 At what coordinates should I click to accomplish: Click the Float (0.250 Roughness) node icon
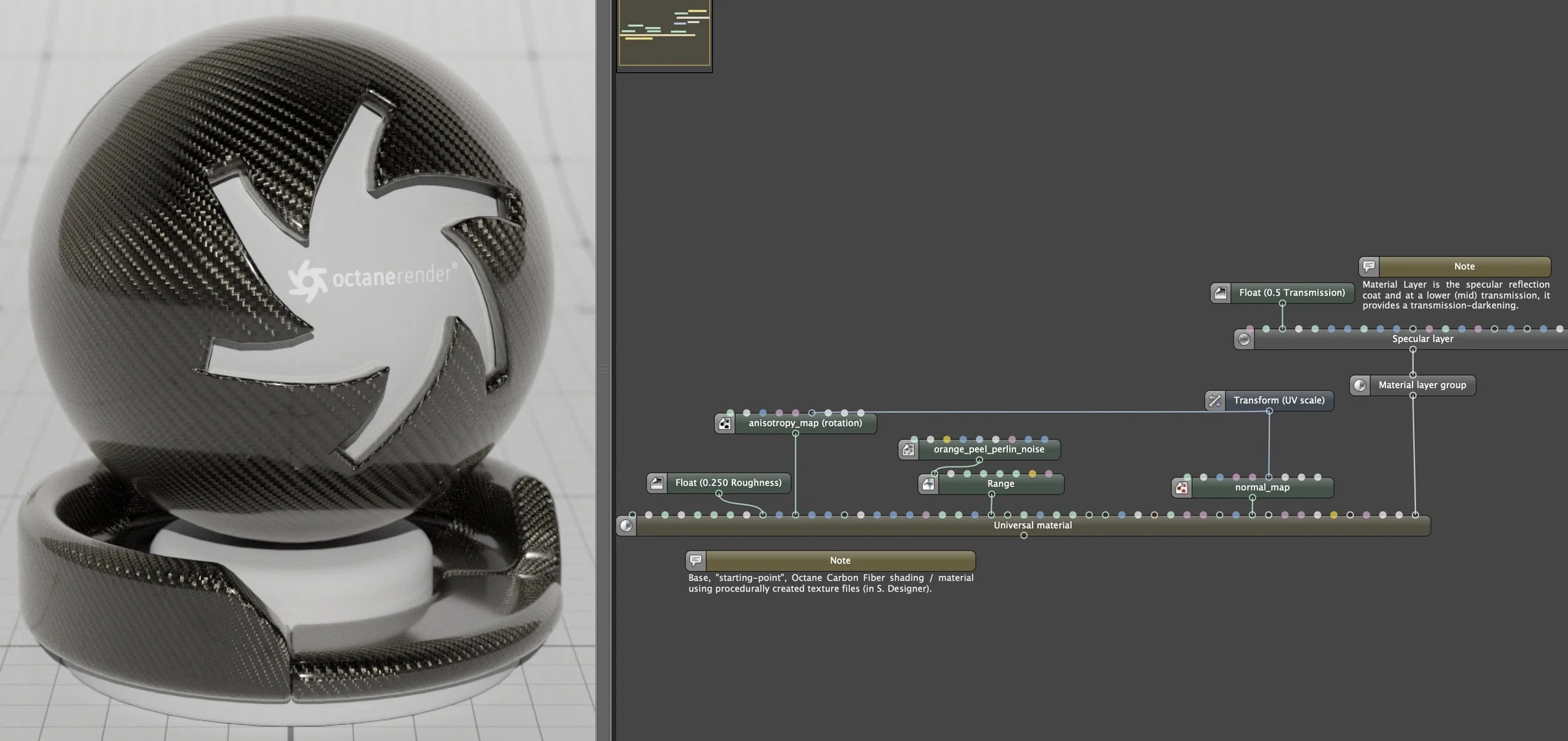tap(657, 483)
